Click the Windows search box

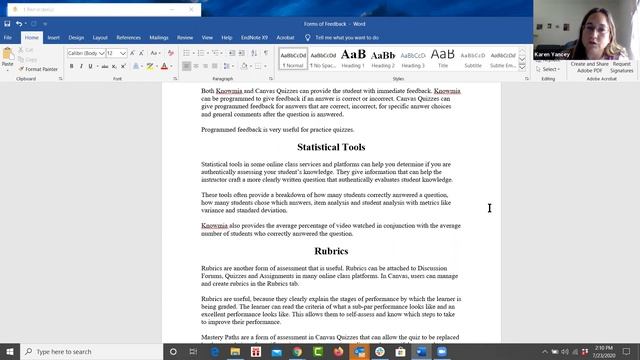coord(91,351)
